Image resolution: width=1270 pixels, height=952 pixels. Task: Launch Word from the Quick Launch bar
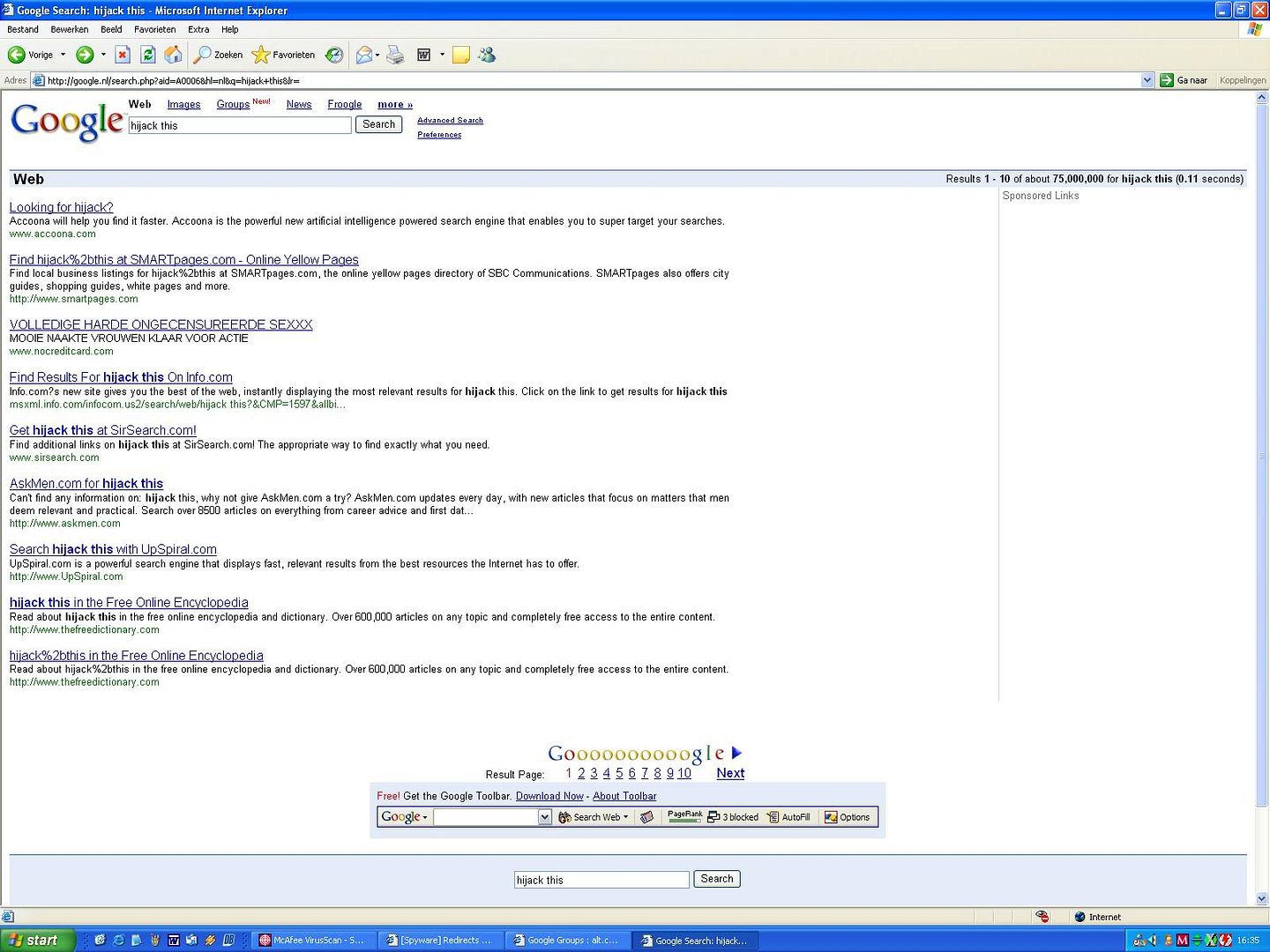pos(174,941)
